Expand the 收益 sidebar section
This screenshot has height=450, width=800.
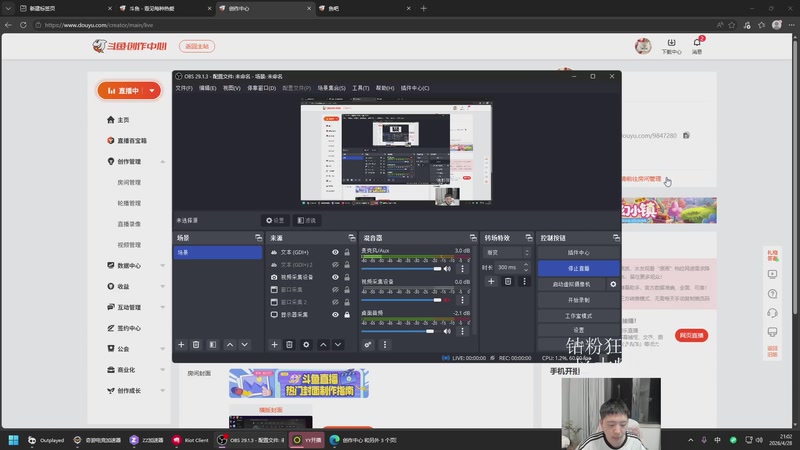pos(163,287)
